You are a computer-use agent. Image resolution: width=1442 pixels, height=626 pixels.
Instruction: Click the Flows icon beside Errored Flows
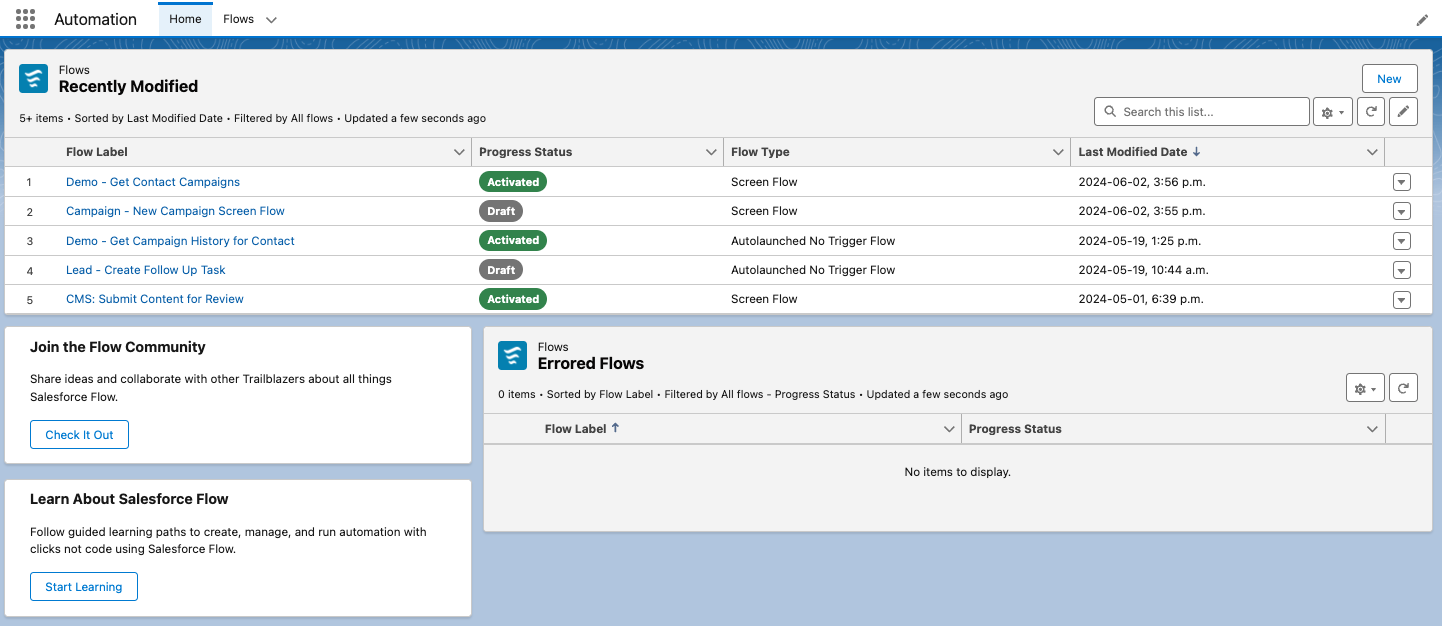(x=513, y=356)
